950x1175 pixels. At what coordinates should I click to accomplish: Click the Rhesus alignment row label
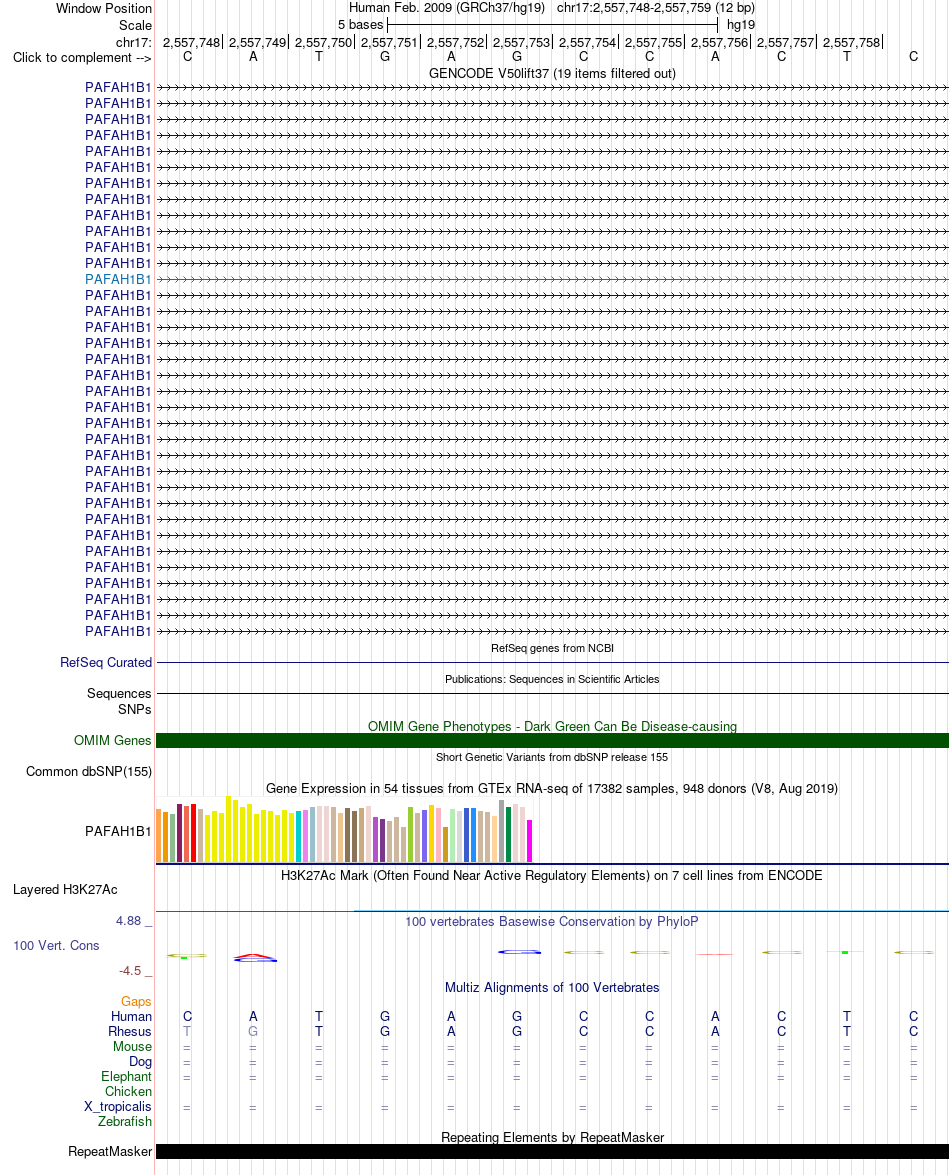pyautogui.click(x=130, y=1032)
